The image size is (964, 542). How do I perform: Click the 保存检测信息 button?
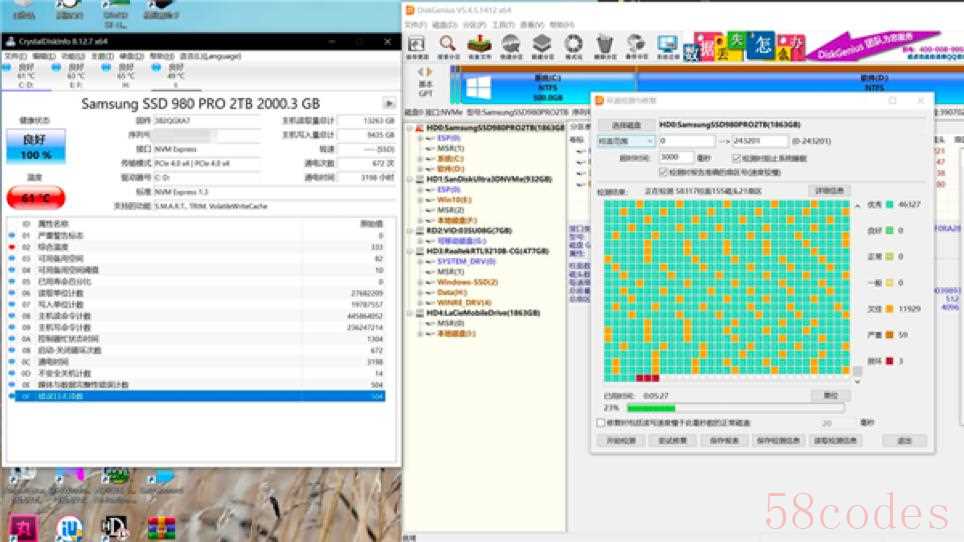coord(778,441)
